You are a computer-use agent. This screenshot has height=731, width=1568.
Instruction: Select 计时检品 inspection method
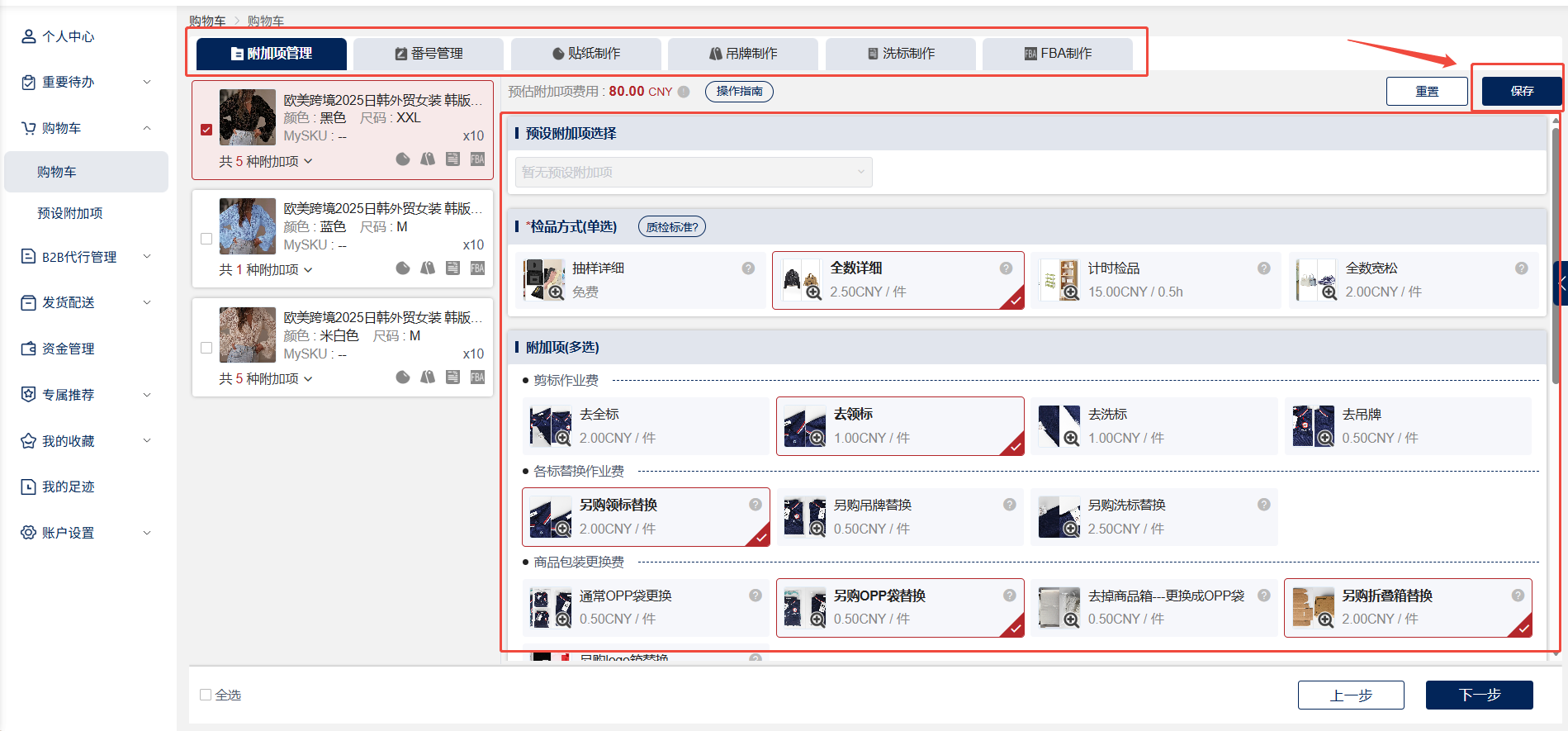[1155, 280]
